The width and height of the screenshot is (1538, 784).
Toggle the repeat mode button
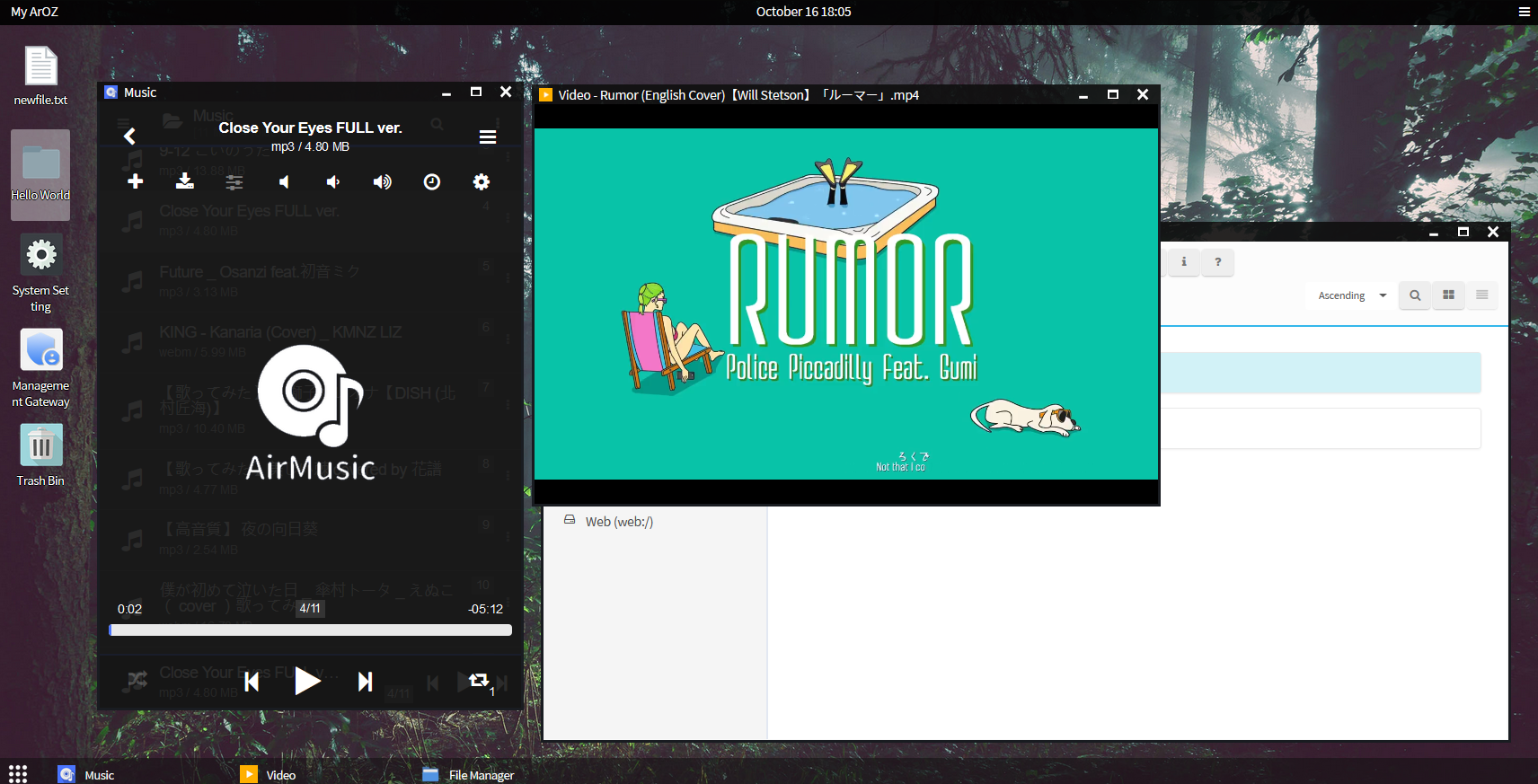480,681
